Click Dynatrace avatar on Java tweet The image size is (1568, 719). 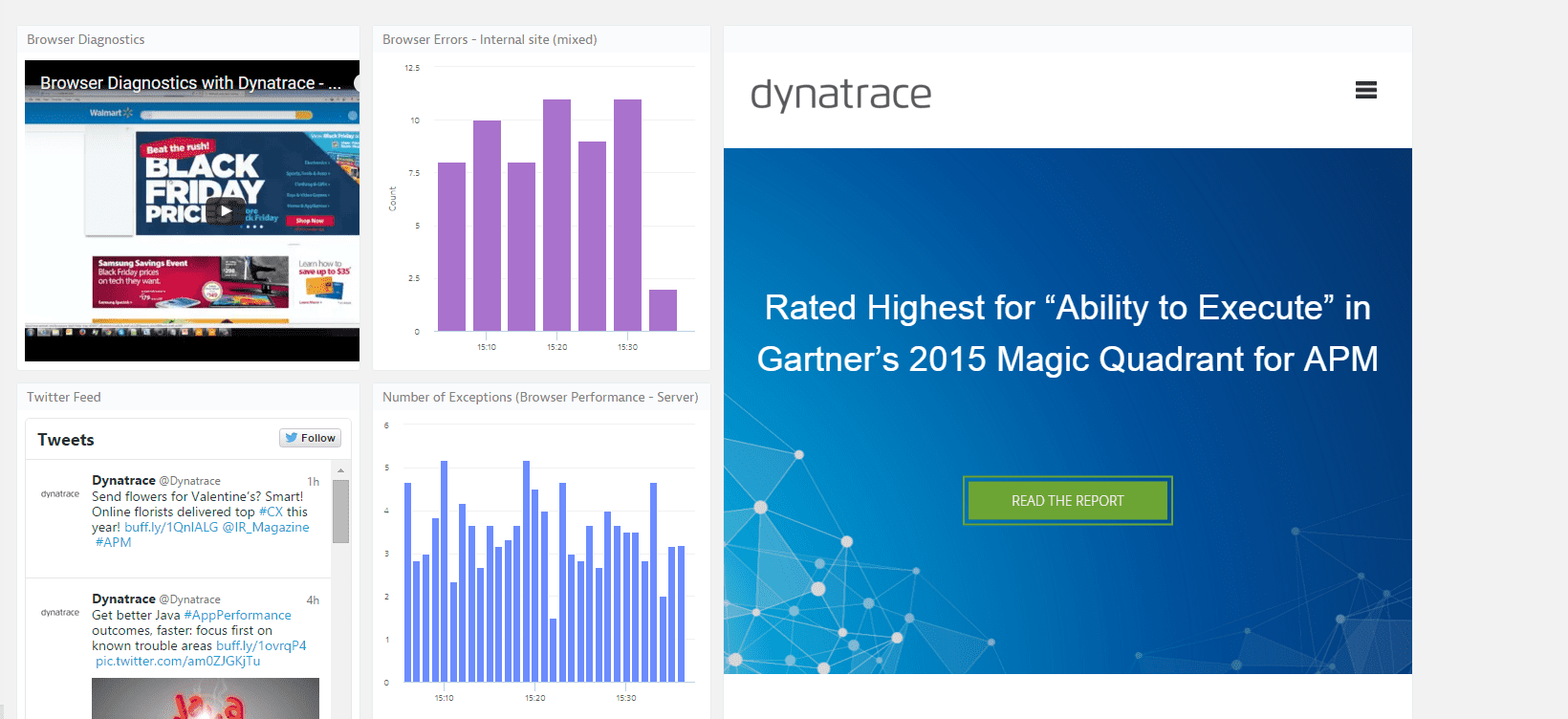coord(60,613)
